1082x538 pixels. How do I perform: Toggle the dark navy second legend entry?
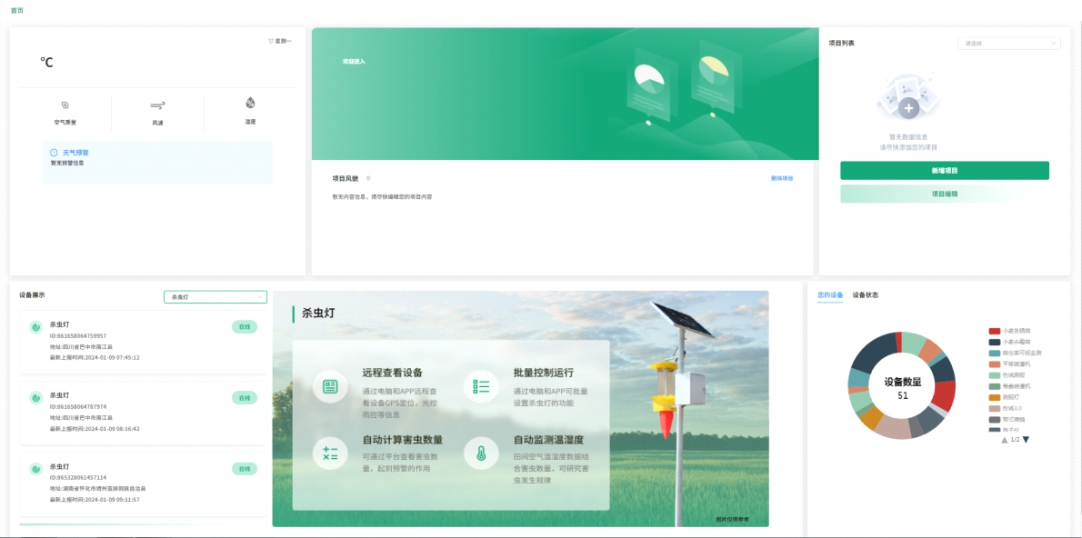tap(994, 341)
